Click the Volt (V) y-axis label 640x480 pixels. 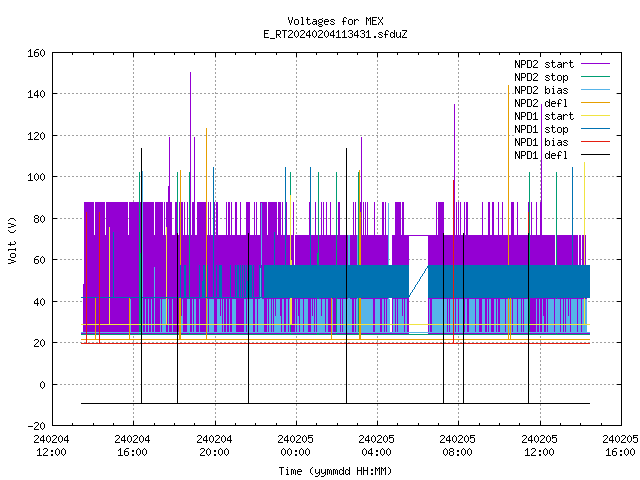13,240
